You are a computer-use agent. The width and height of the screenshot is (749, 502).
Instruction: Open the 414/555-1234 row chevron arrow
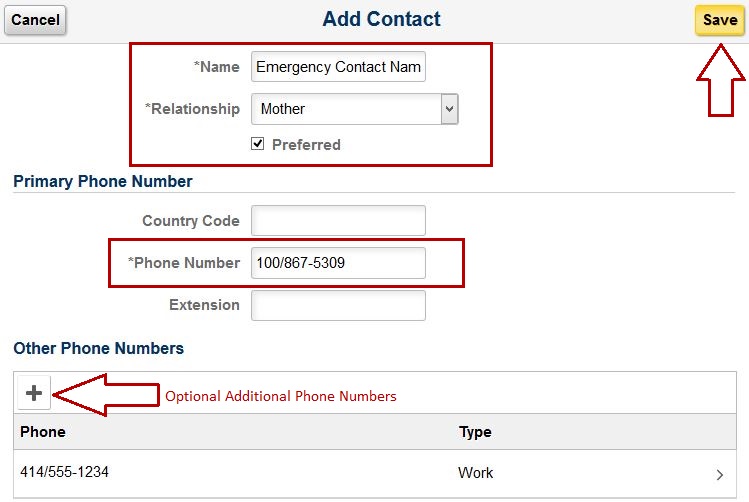click(720, 474)
